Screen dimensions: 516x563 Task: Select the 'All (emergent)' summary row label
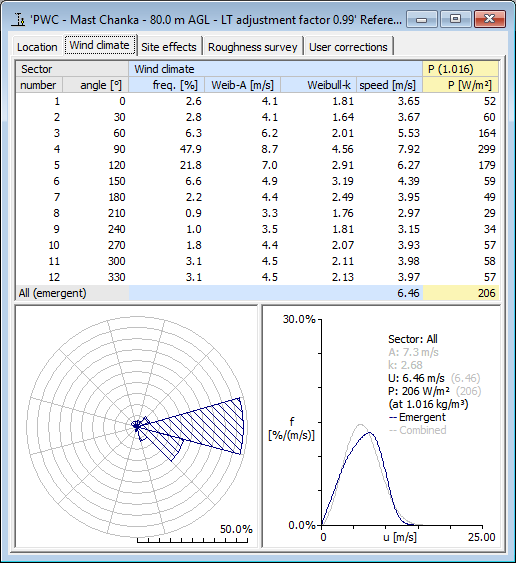coord(52,293)
